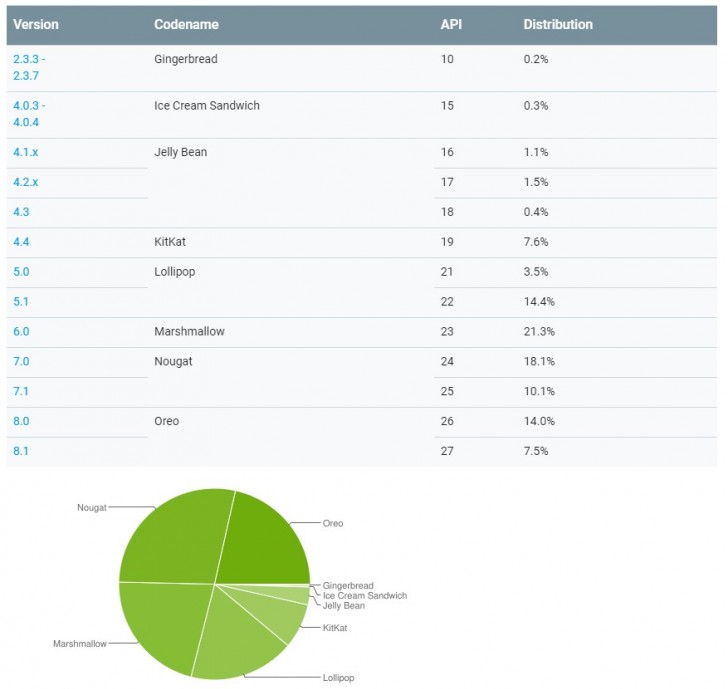Click the Codename column header

[186, 24]
